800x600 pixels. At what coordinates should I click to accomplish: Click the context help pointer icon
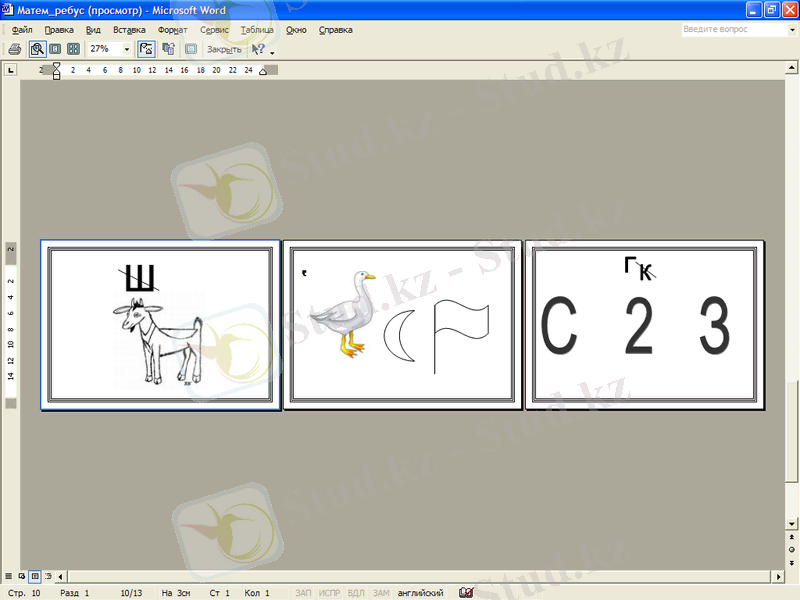tap(258, 48)
